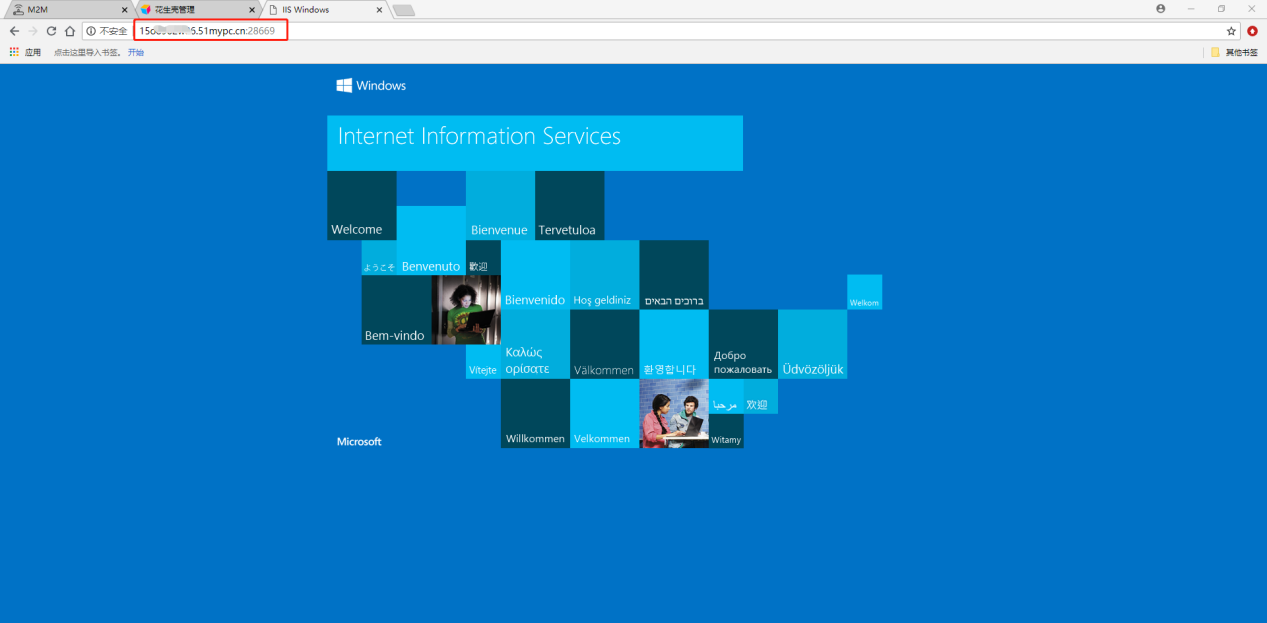Open the apps grid shortcut
Image resolution: width=1267 pixels, height=623 pixels.
coord(14,52)
